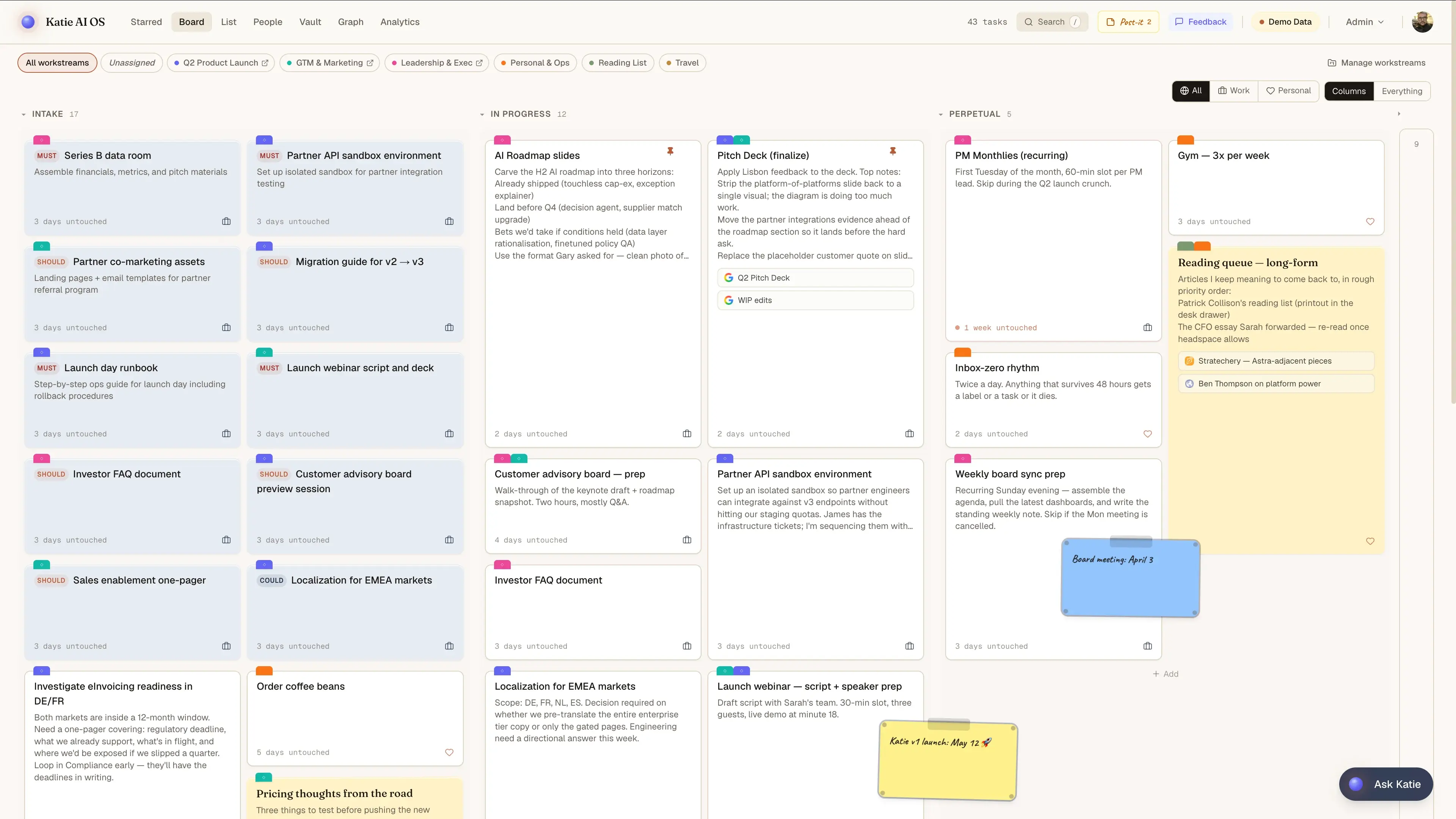Click pink workstream tag on Series B data room
1456x819 pixels.
click(x=42, y=140)
